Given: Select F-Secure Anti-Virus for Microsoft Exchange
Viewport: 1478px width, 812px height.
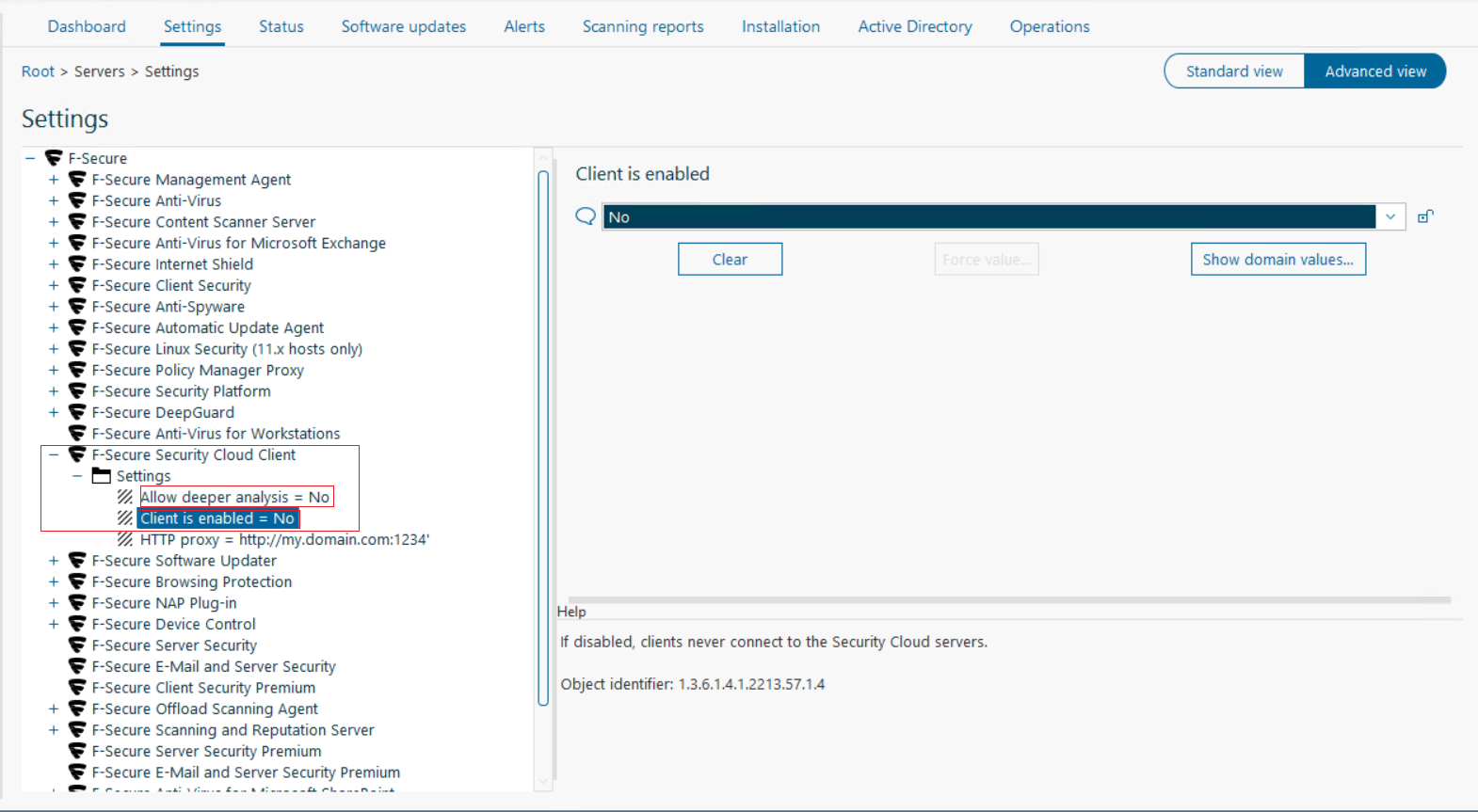Looking at the screenshot, I should [238, 243].
